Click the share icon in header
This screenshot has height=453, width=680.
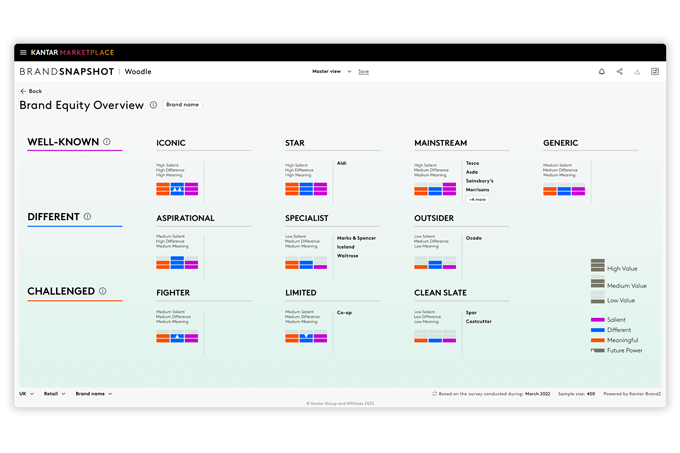(x=619, y=72)
